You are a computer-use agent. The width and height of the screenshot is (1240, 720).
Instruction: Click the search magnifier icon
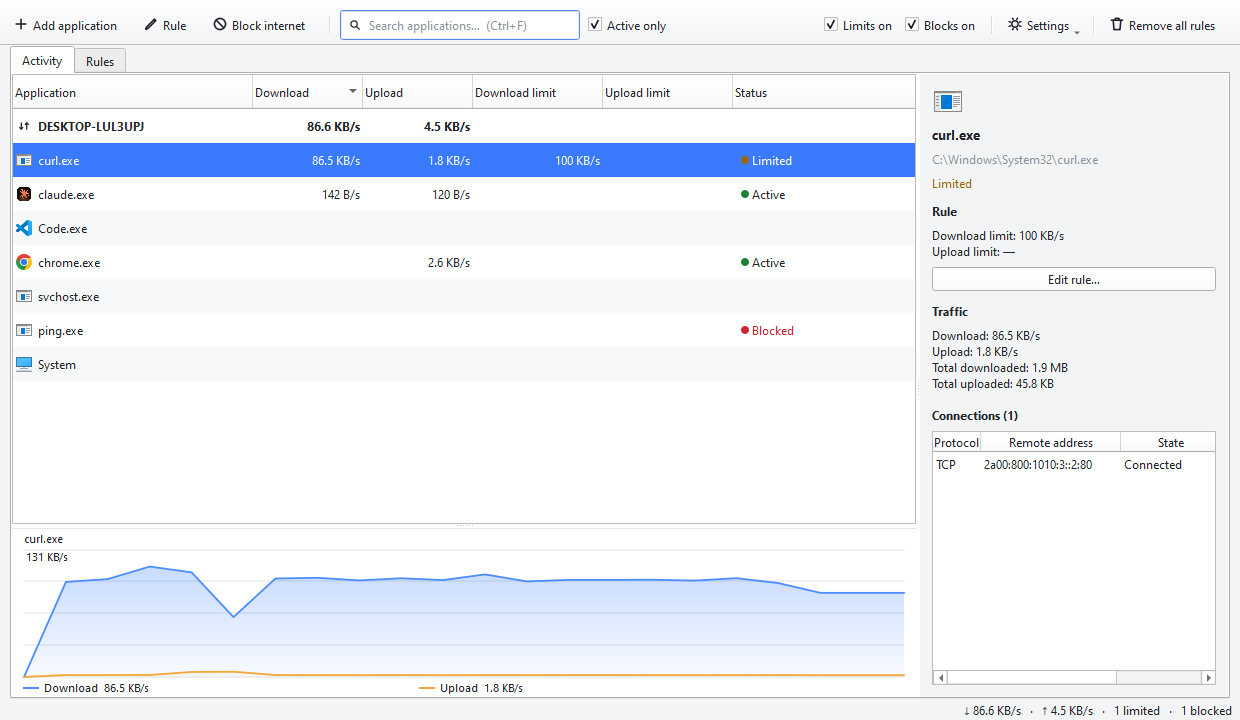355,25
